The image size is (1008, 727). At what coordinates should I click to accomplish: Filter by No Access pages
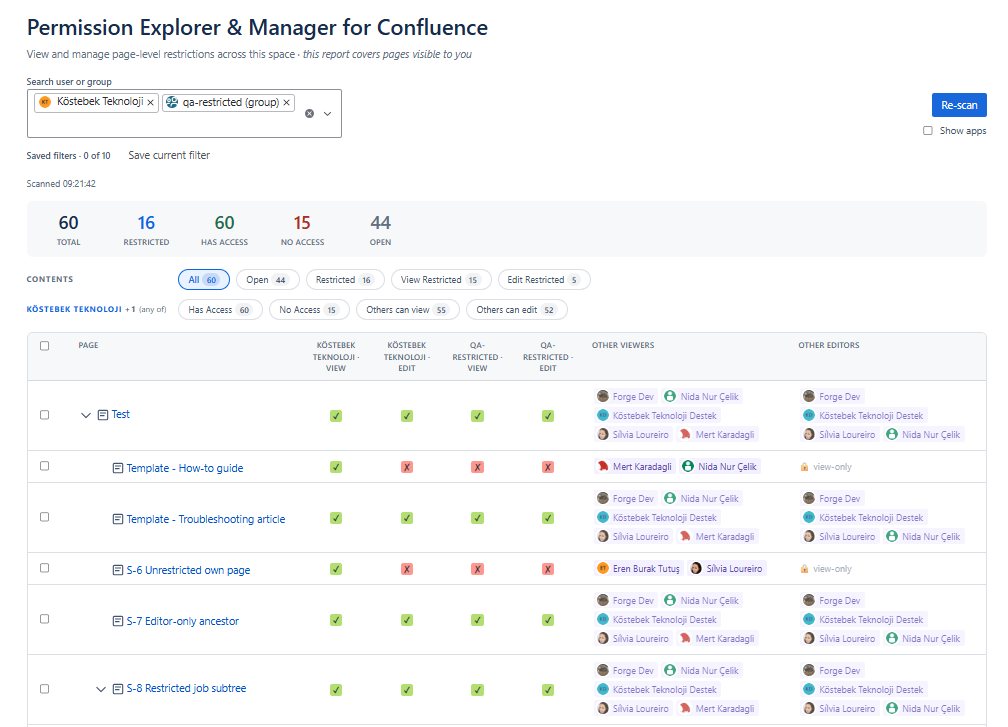tap(309, 310)
